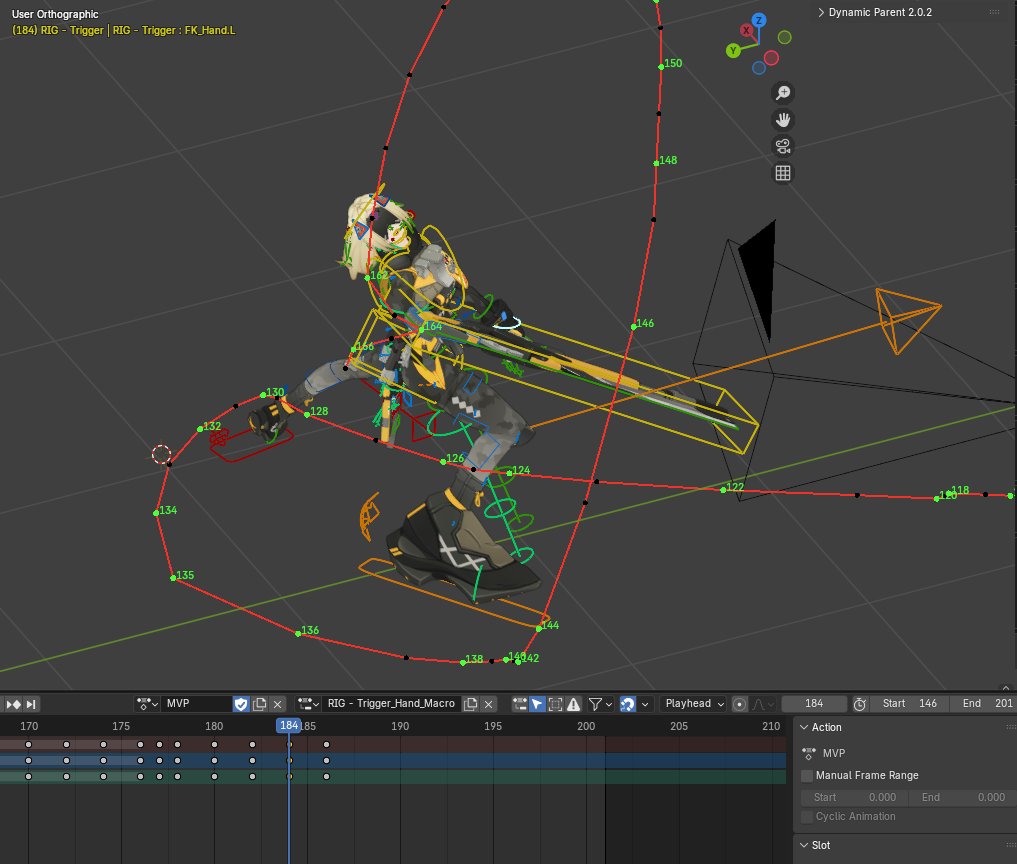This screenshot has width=1017, height=864.
Task: Duplicate the RIG - Trigger_Hand_Macro slot
Action: click(x=470, y=704)
